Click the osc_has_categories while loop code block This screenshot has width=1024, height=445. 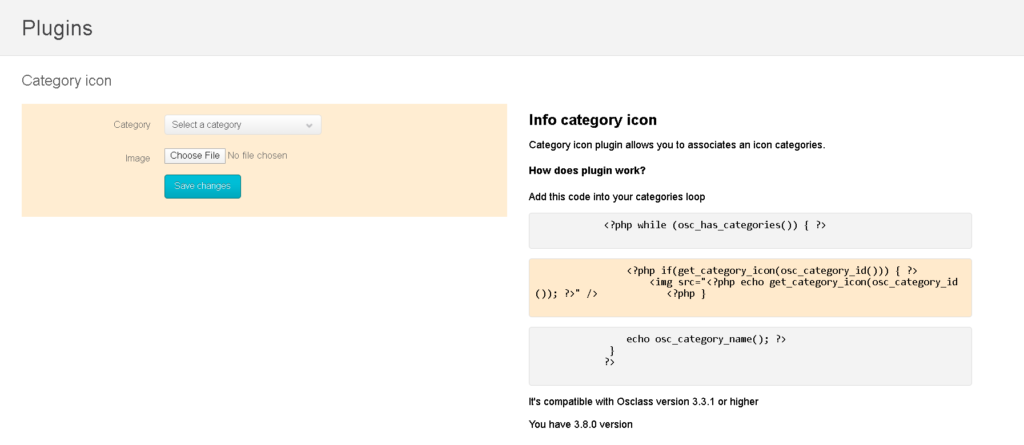750,231
